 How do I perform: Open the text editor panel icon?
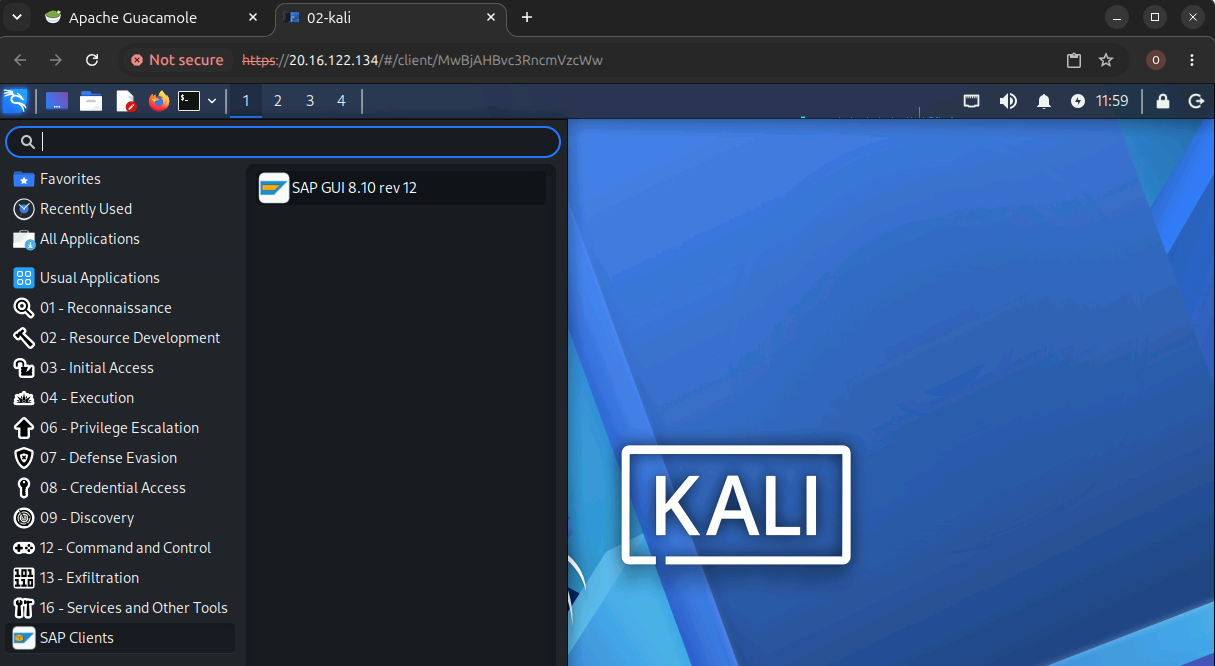pyautogui.click(x=126, y=101)
